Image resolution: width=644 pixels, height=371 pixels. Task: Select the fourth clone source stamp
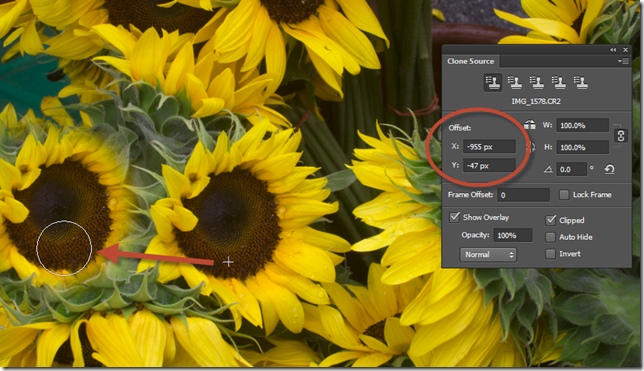[559, 83]
